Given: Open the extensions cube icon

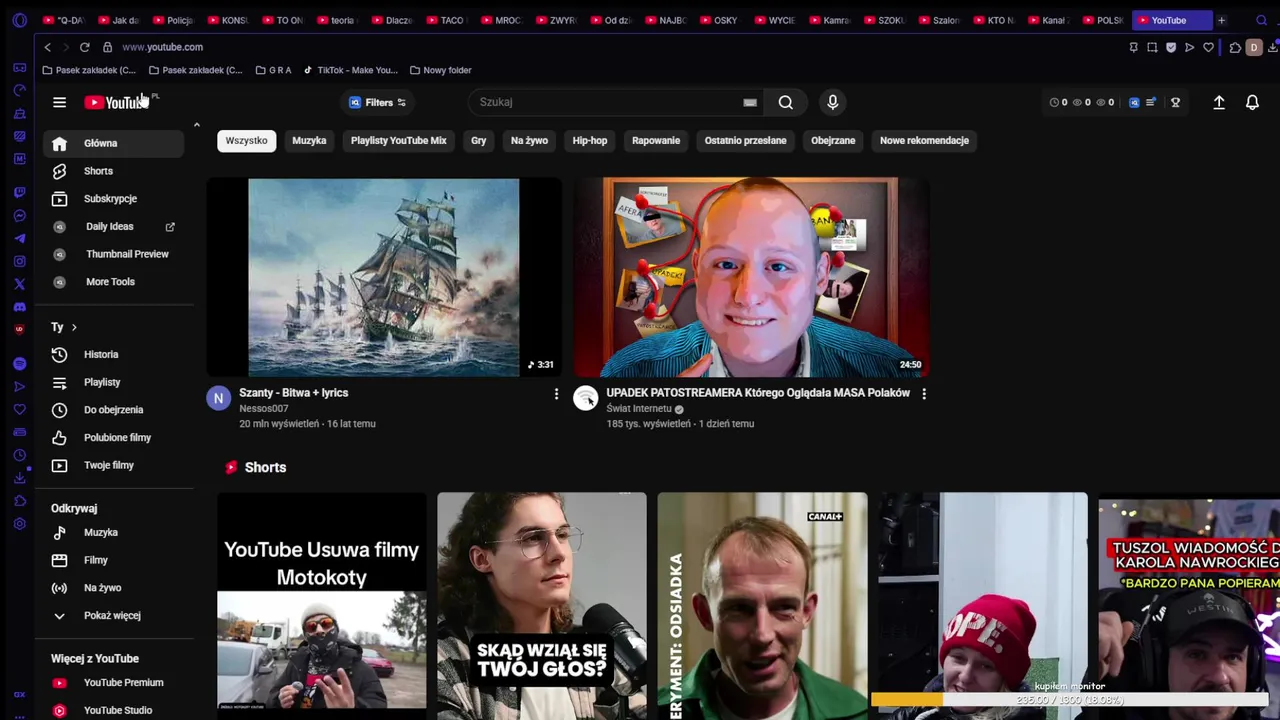Looking at the screenshot, I should tap(1235, 47).
